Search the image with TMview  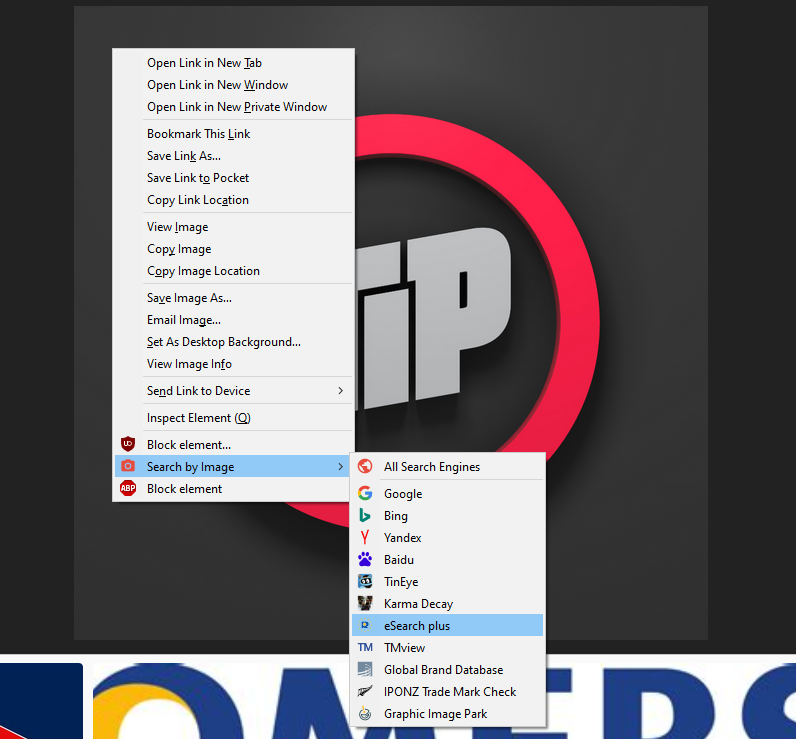click(447, 648)
